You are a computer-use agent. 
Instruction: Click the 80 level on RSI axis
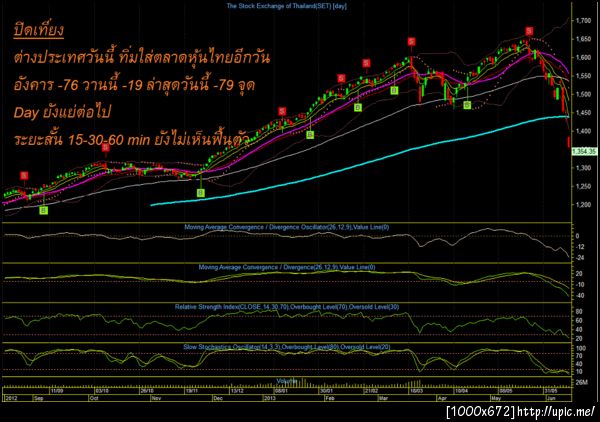click(x=579, y=311)
